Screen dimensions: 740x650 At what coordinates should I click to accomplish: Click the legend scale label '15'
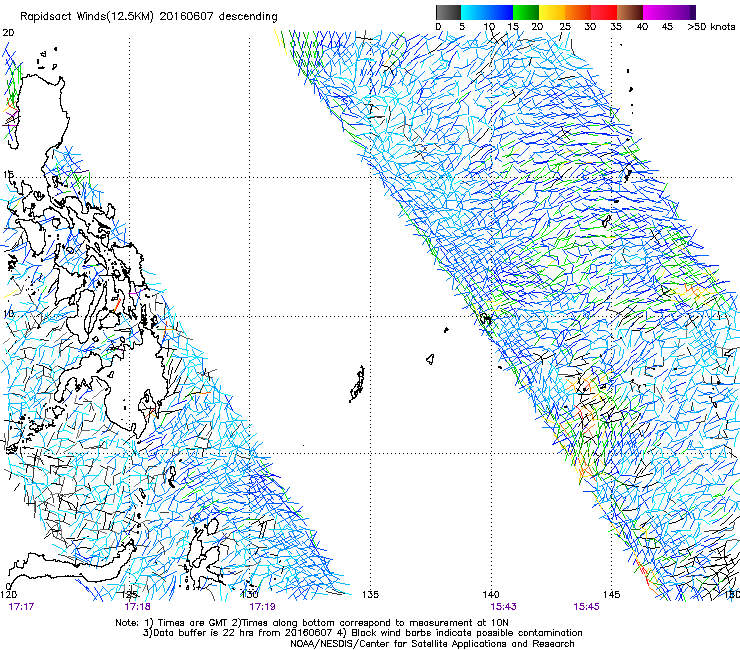tap(513, 26)
